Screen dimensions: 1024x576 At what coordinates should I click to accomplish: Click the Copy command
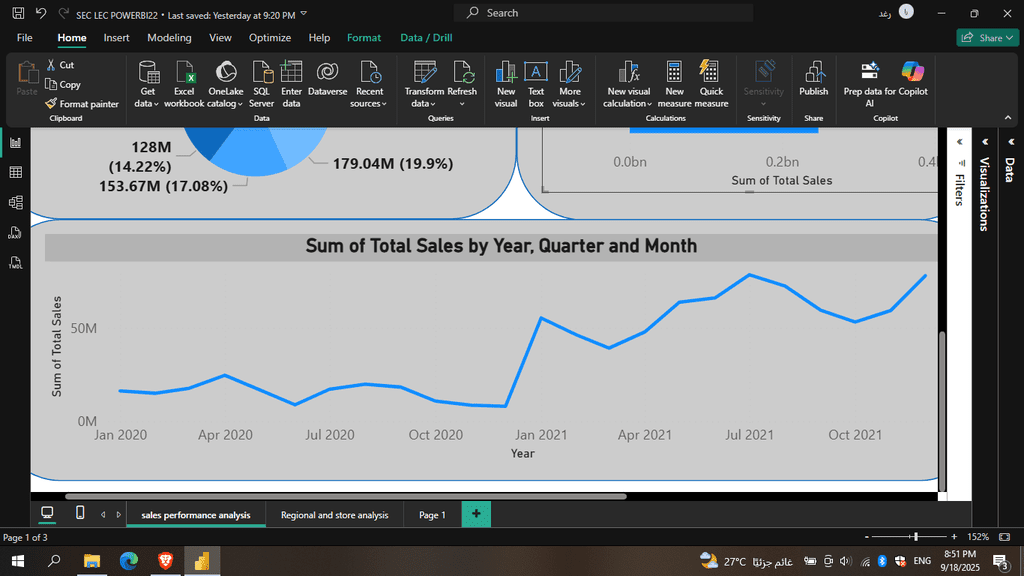(63, 84)
